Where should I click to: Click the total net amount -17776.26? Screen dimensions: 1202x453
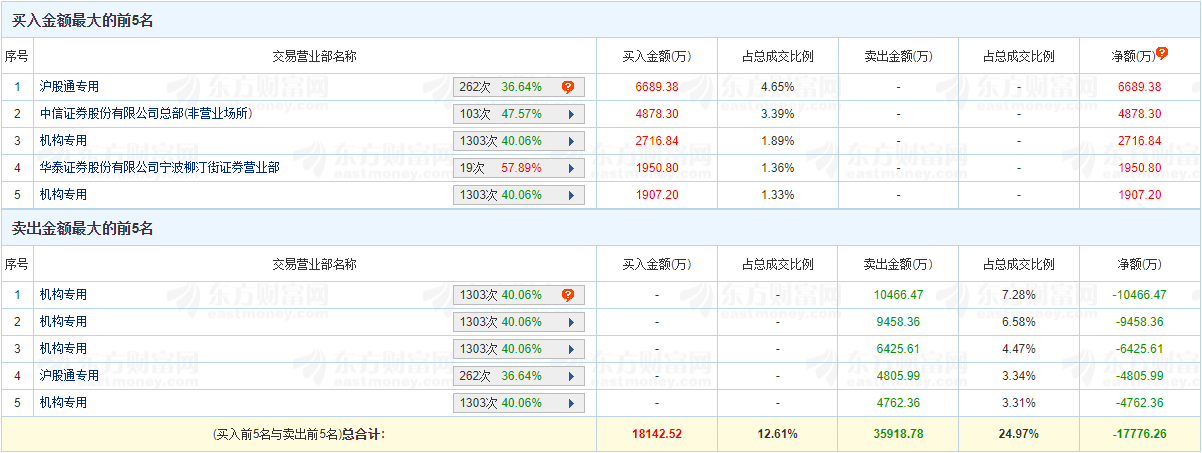(1140, 435)
